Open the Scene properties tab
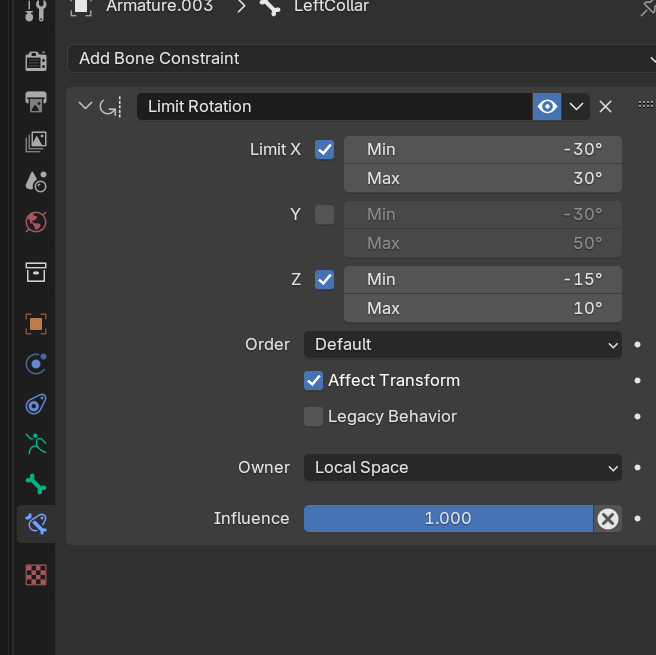 point(36,182)
